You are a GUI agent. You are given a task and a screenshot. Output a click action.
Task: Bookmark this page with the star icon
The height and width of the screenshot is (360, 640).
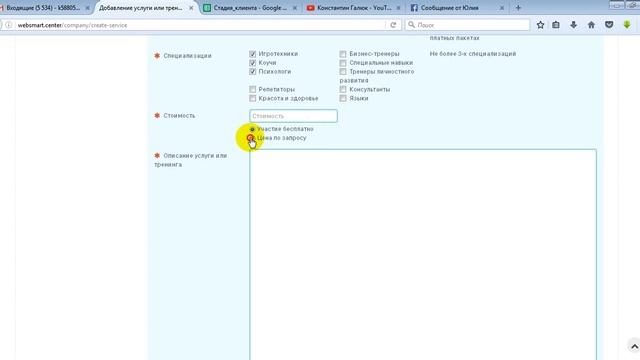[540, 25]
